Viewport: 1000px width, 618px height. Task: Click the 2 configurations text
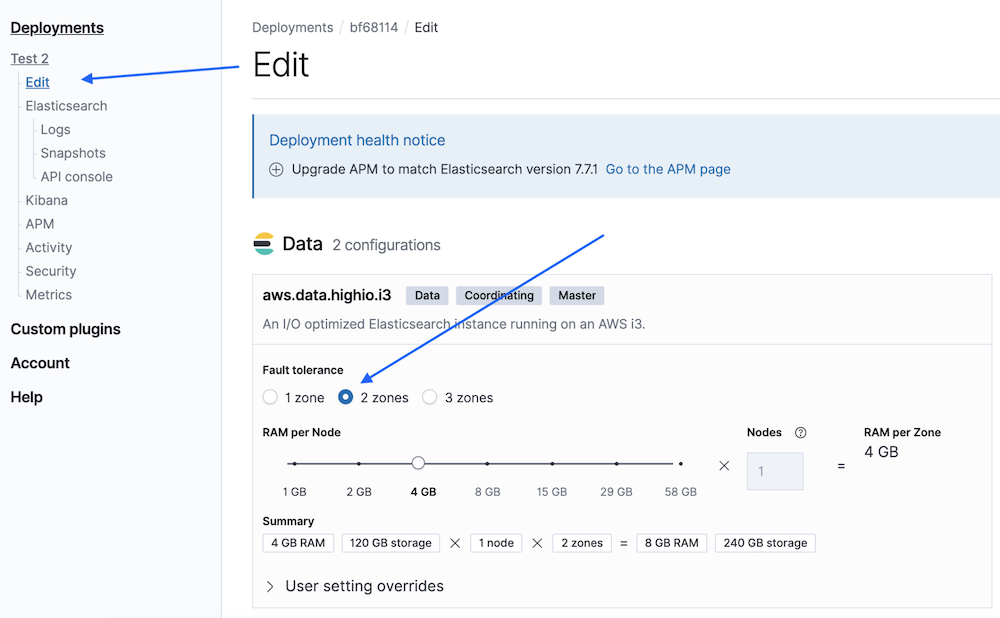[x=386, y=245]
